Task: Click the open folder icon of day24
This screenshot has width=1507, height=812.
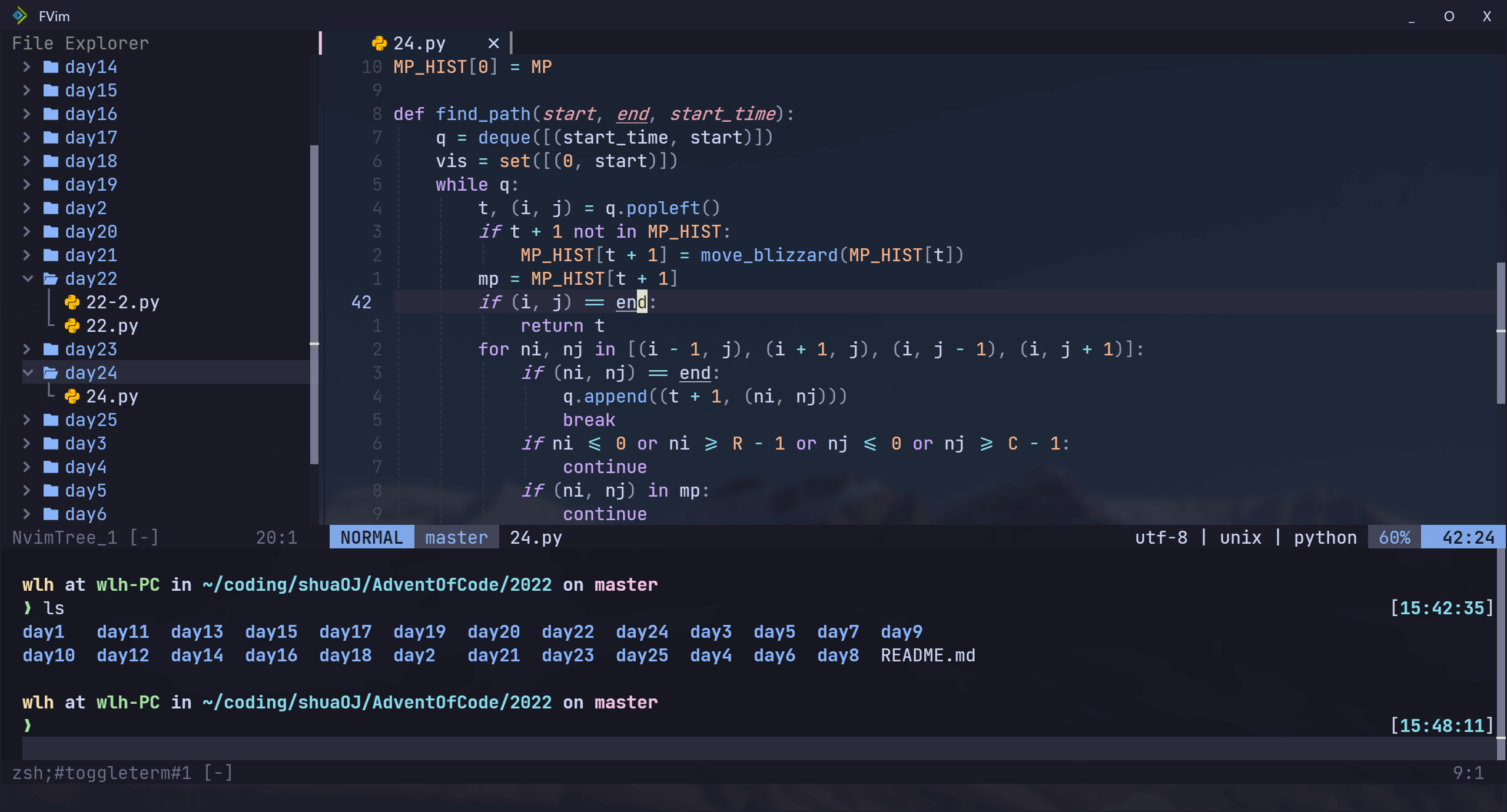Action: click(51, 373)
